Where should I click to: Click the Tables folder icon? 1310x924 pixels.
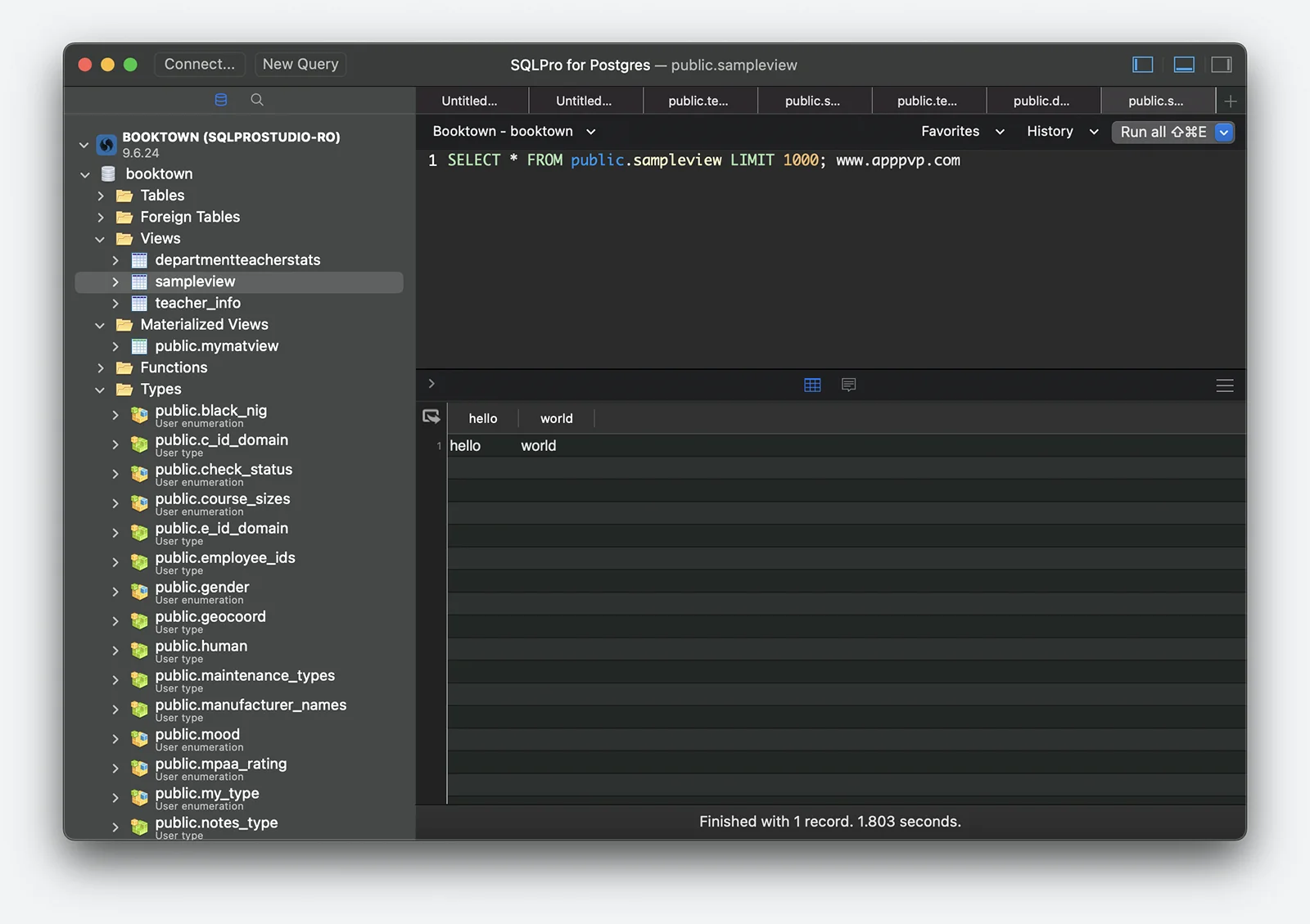(x=124, y=196)
